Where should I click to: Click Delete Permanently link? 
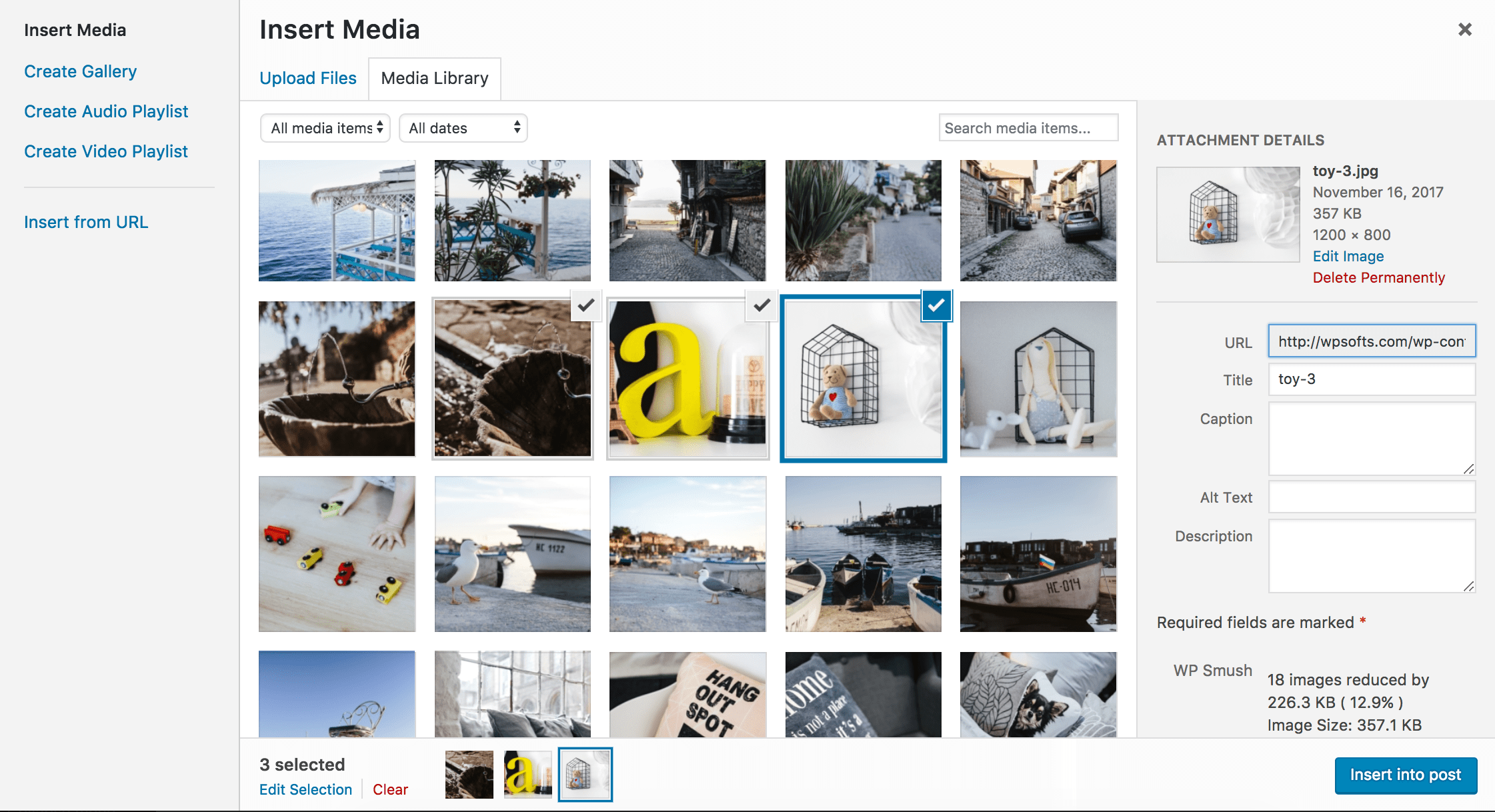(1378, 277)
